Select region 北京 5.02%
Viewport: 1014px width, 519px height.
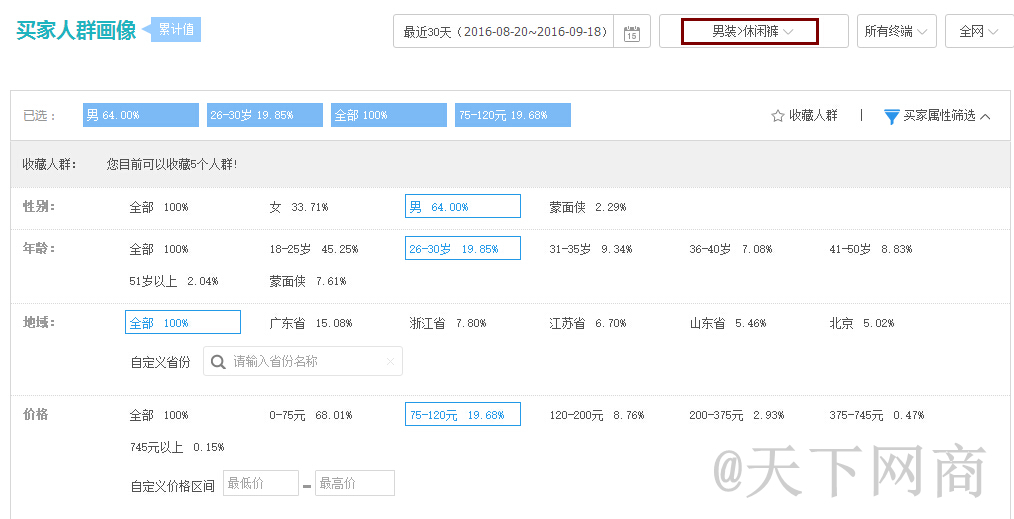pos(861,323)
